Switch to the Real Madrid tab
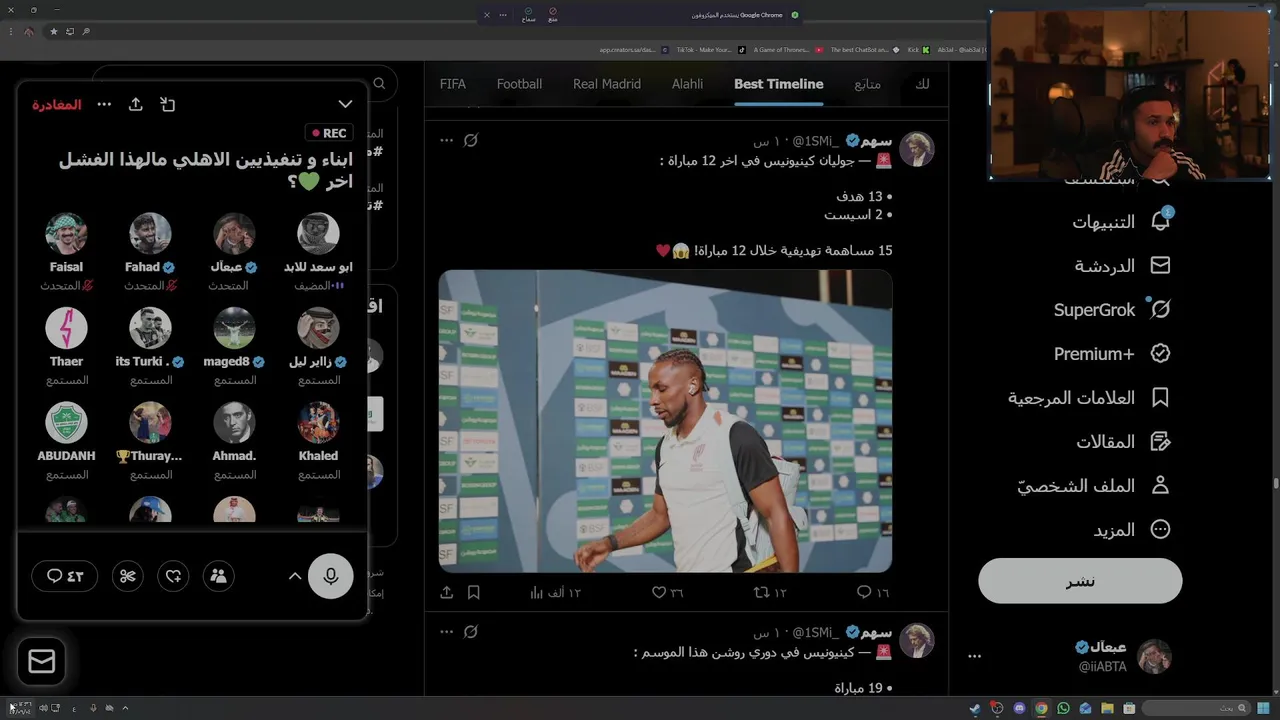 tap(607, 84)
